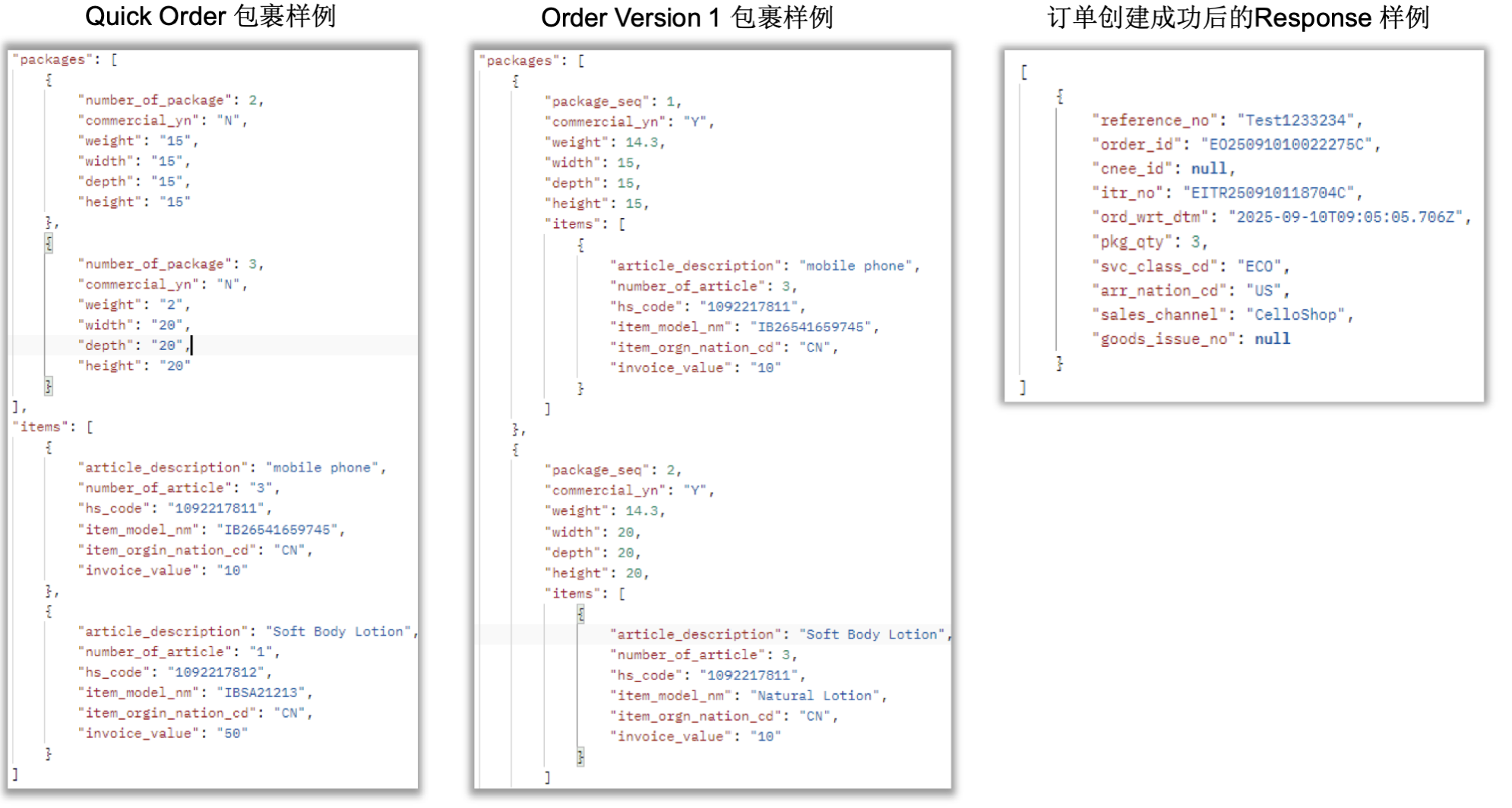Screen dimensions: 1512x808
Task: Click the svc_class_cd value ECO
Action: click(x=1259, y=267)
